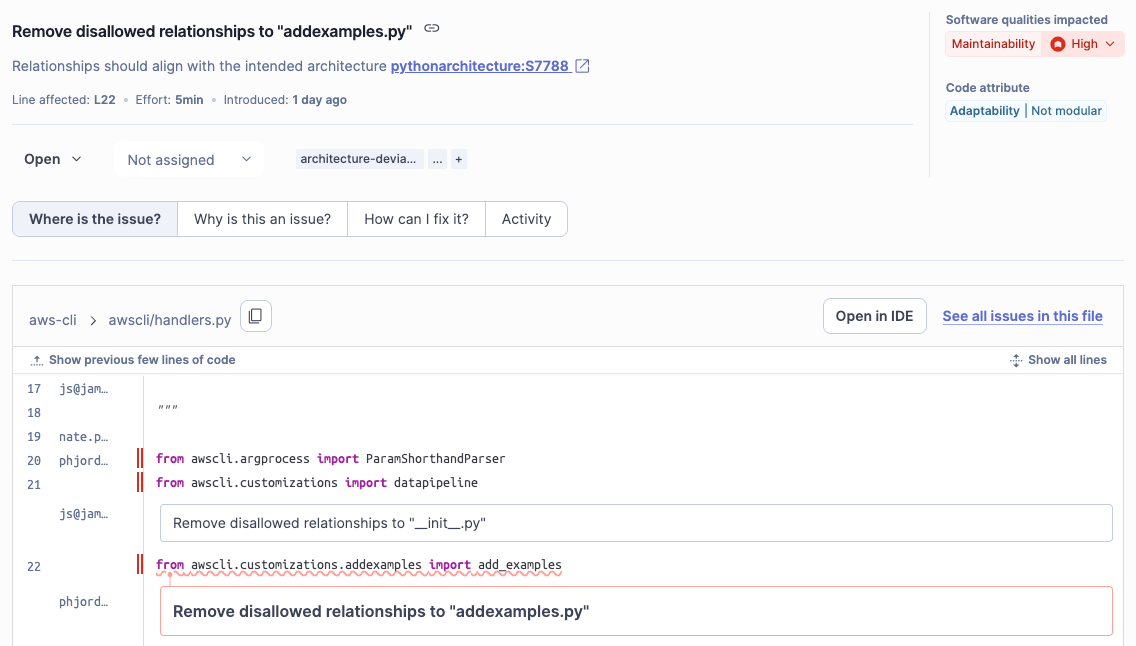
Task: Click the datapipeline import code on line 21
Action: pos(317,482)
